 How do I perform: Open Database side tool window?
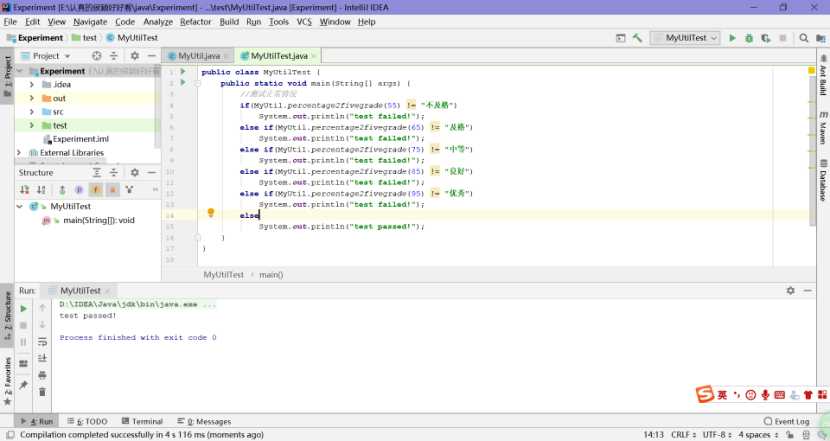point(823,180)
